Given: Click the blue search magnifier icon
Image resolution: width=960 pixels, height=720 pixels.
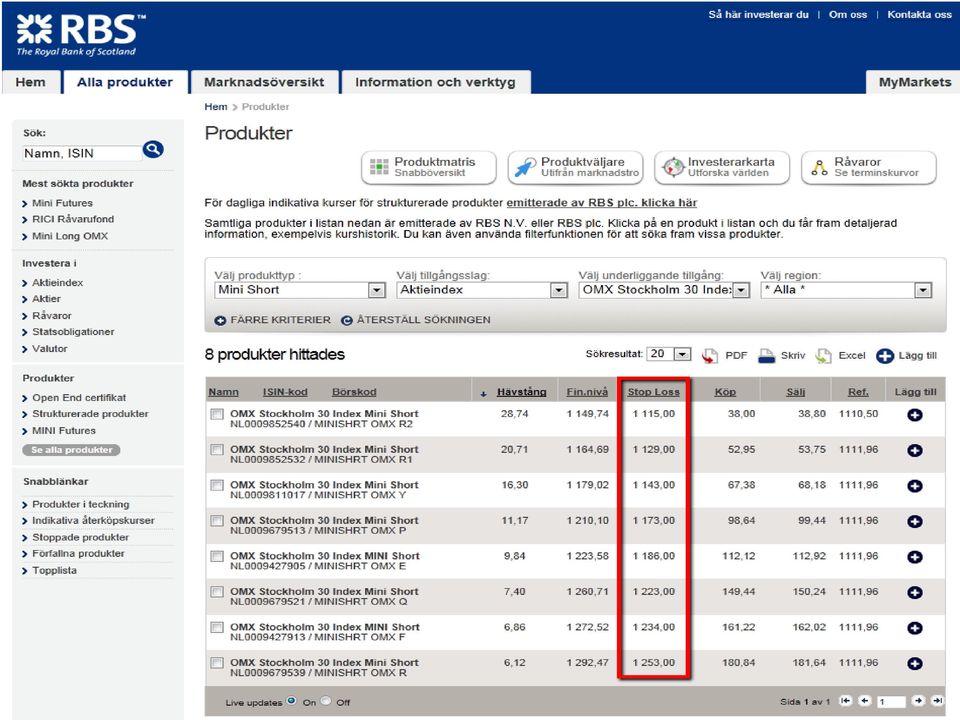Looking at the screenshot, I should click(153, 149).
